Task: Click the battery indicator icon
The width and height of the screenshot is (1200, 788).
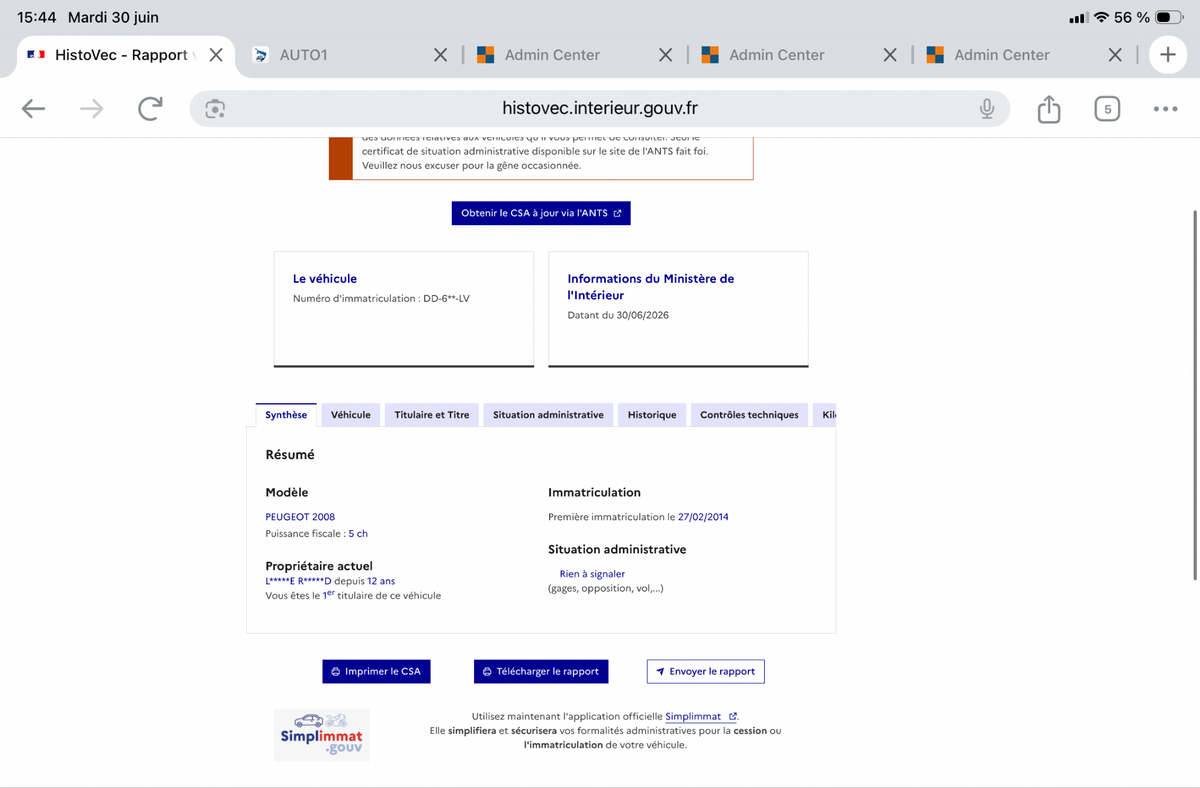Action: pos(1169,18)
